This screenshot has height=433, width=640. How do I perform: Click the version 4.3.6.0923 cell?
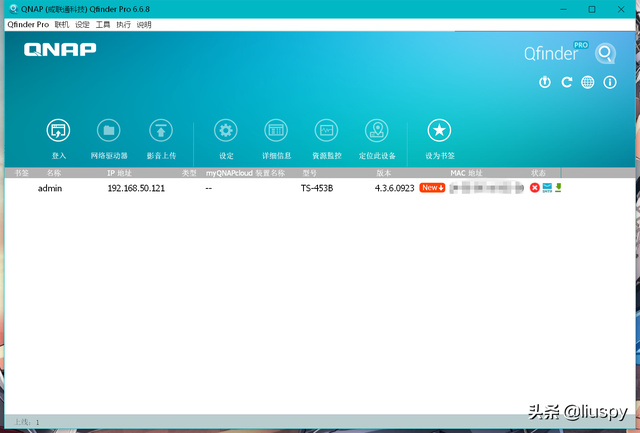(x=394, y=188)
